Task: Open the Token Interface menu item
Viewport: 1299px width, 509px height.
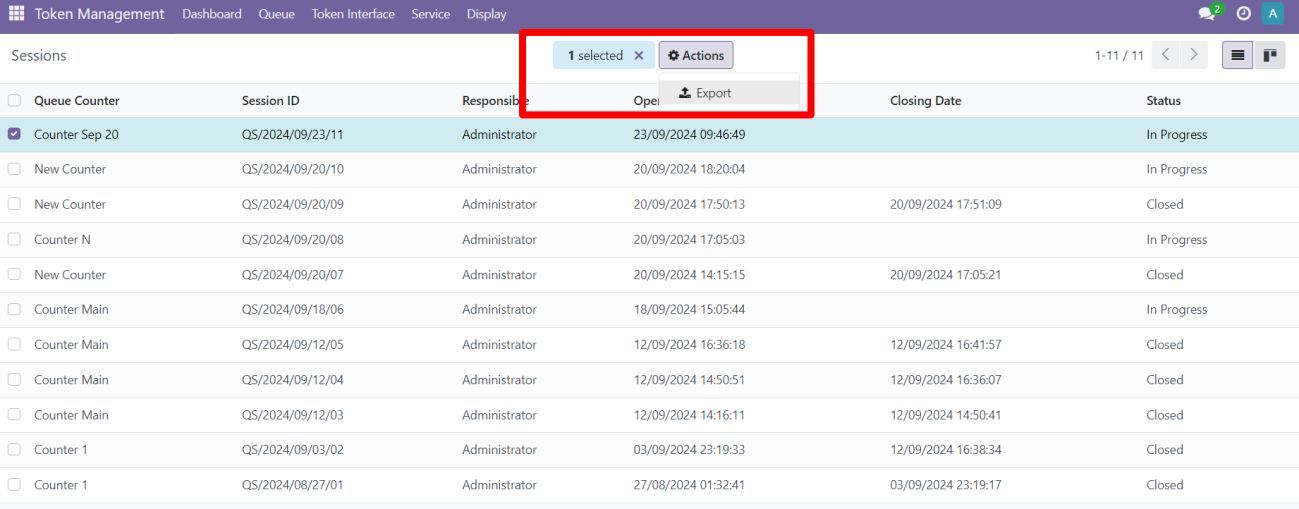Action: click(353, 14)
